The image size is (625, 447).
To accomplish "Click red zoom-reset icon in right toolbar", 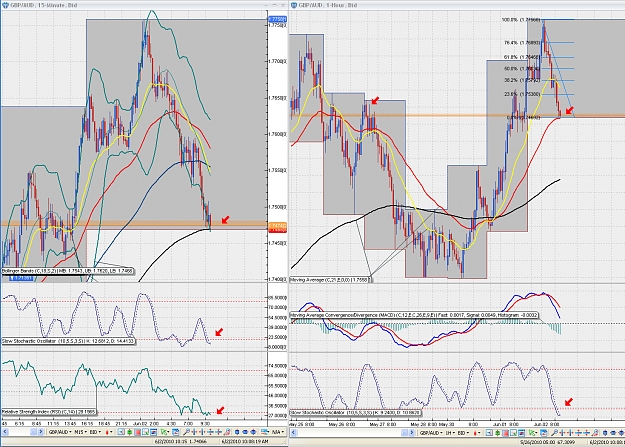I will (x=594, y=433).
